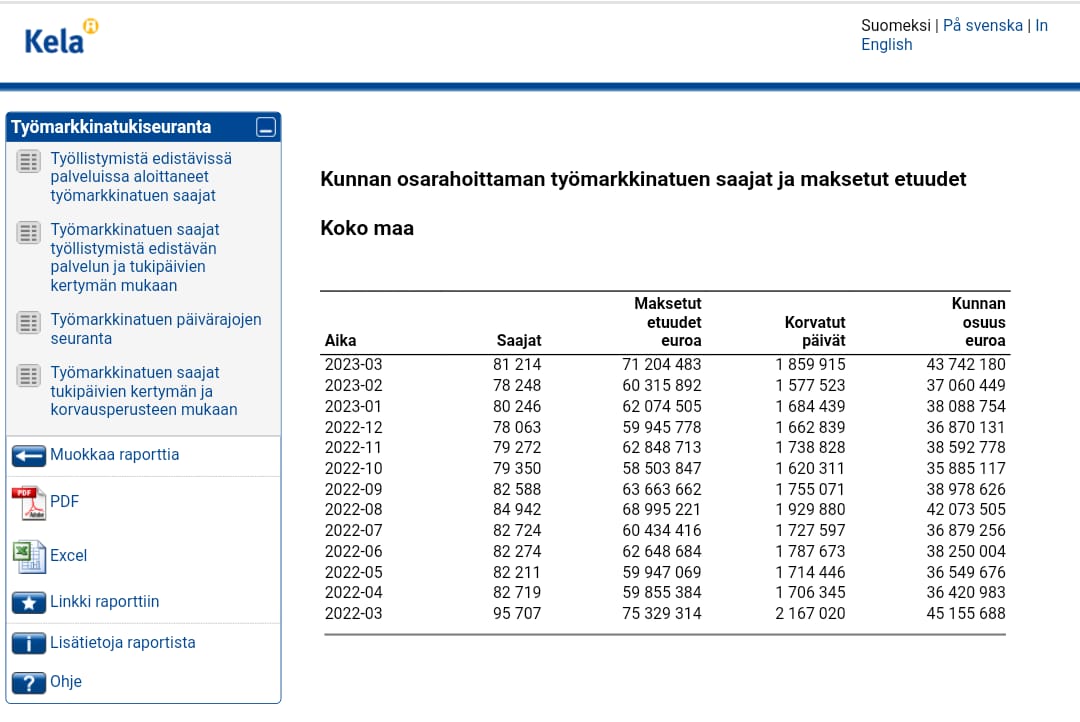This screenshot has width=1080, height=722.
Task: Open Ohje help link
Action: (x=66, y=681)
